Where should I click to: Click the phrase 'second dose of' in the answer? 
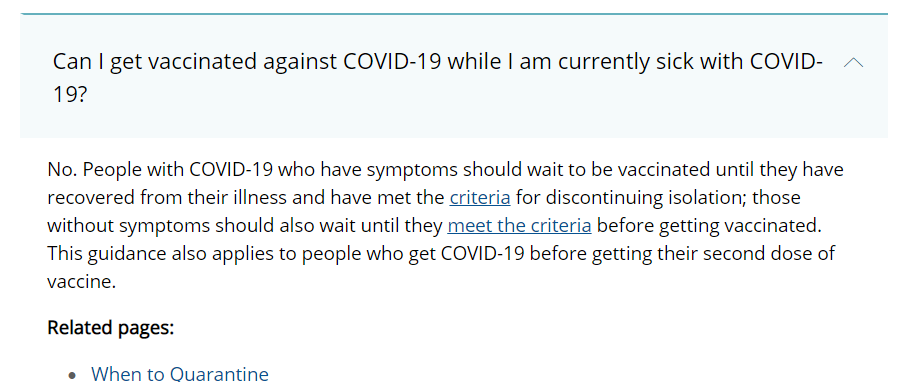click(x=779, y=254)
